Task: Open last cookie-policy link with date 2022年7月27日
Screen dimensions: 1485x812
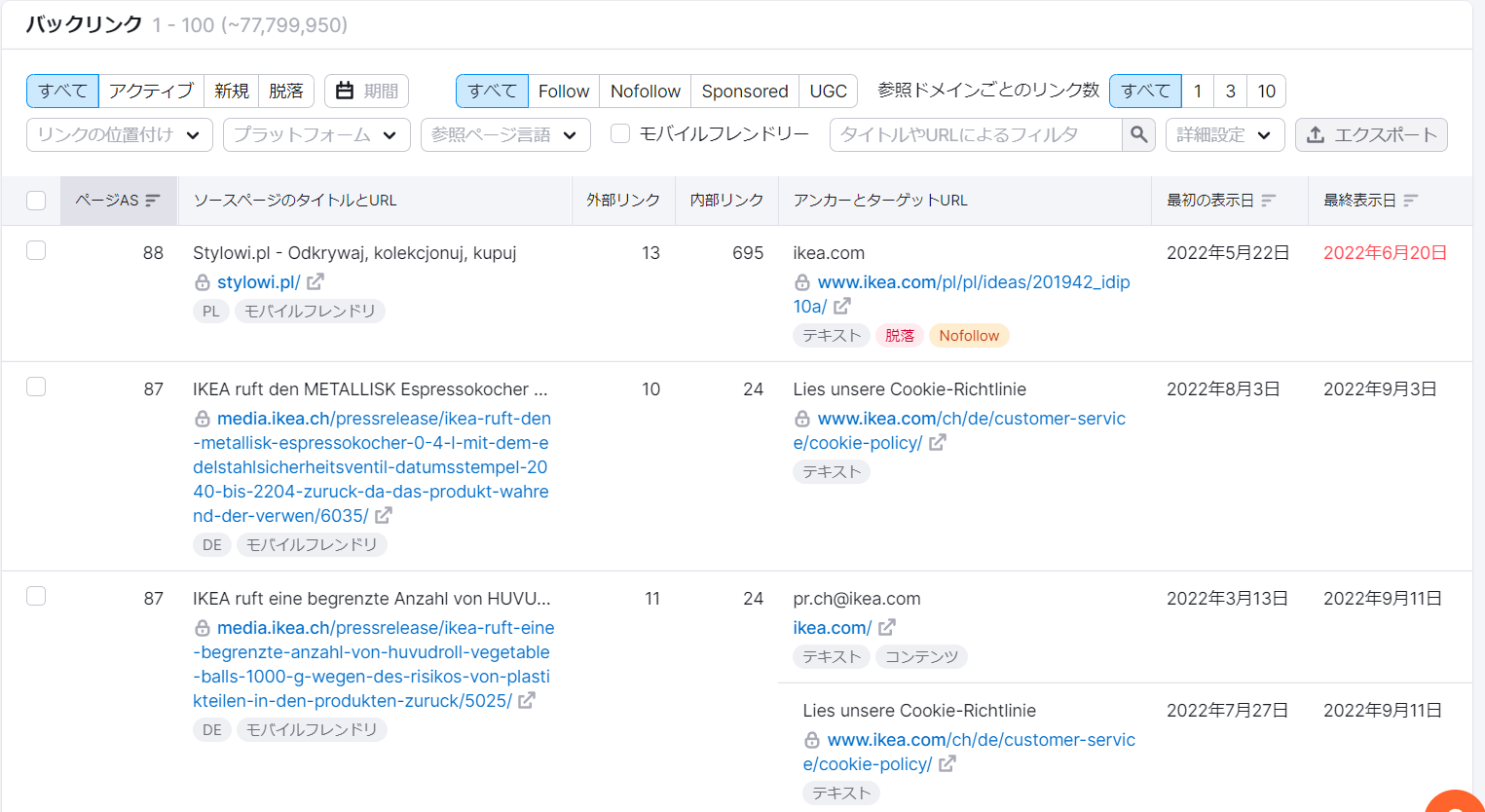Action: (x=969, y=752)
